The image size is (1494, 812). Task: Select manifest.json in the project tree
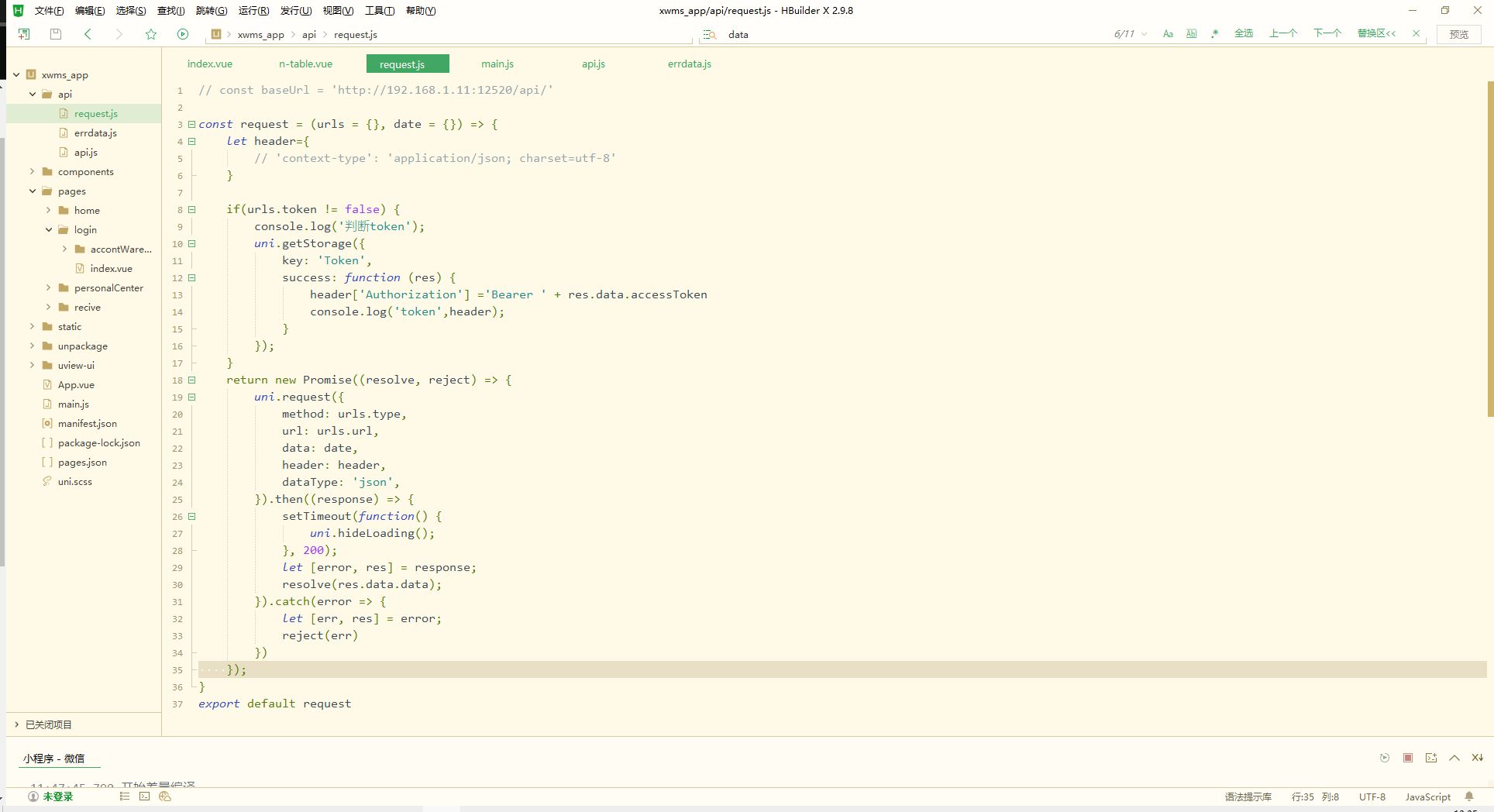(x=87, y=423)
